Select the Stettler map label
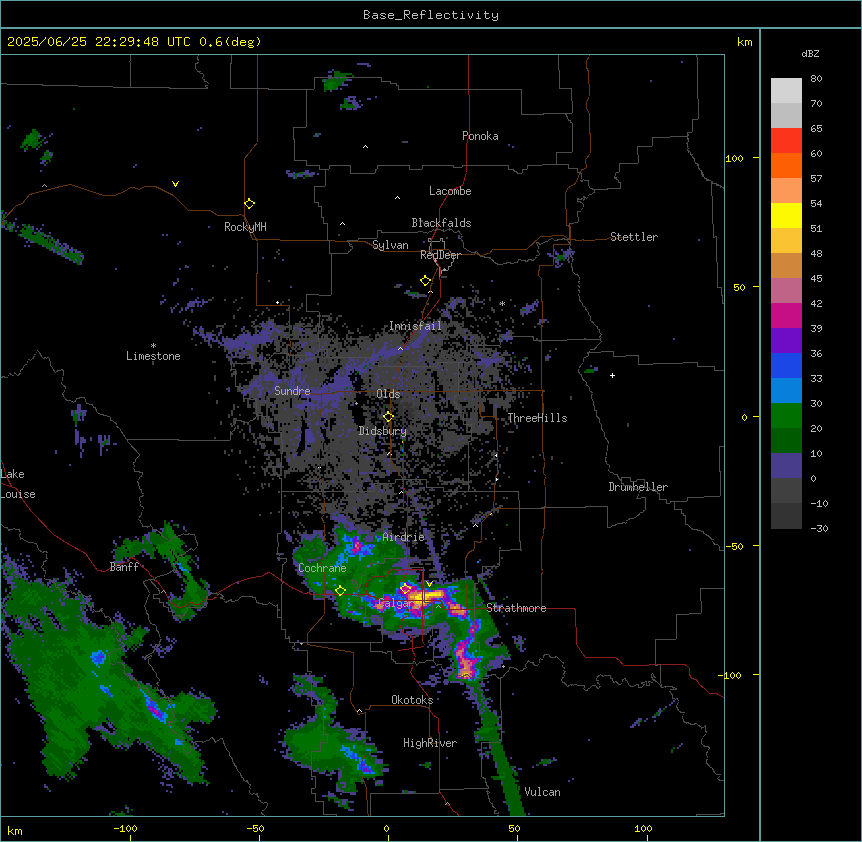The height and width of the screenshot is (842, 862). coord(634,237)
